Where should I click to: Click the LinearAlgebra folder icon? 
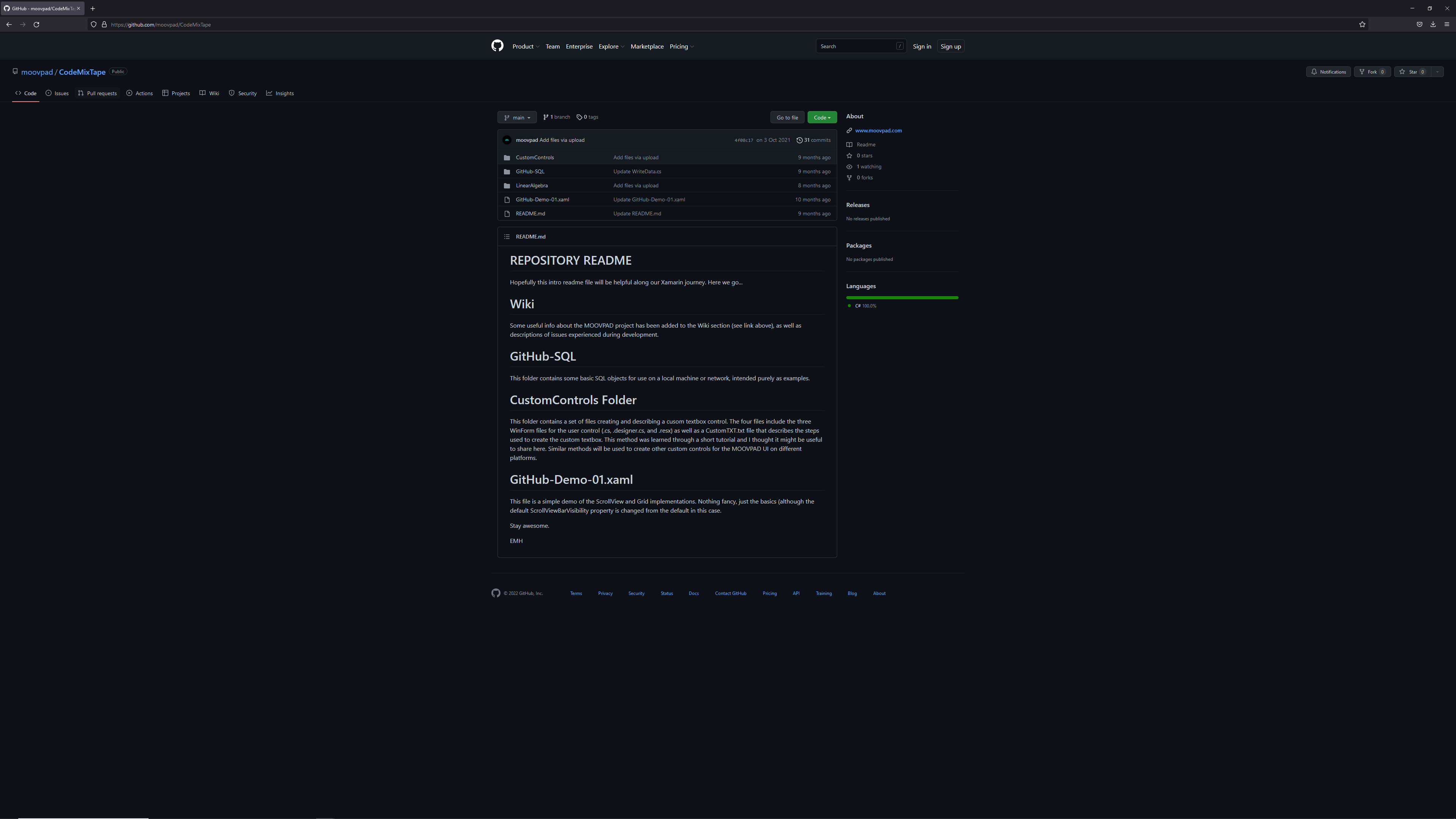pos(507,185)
